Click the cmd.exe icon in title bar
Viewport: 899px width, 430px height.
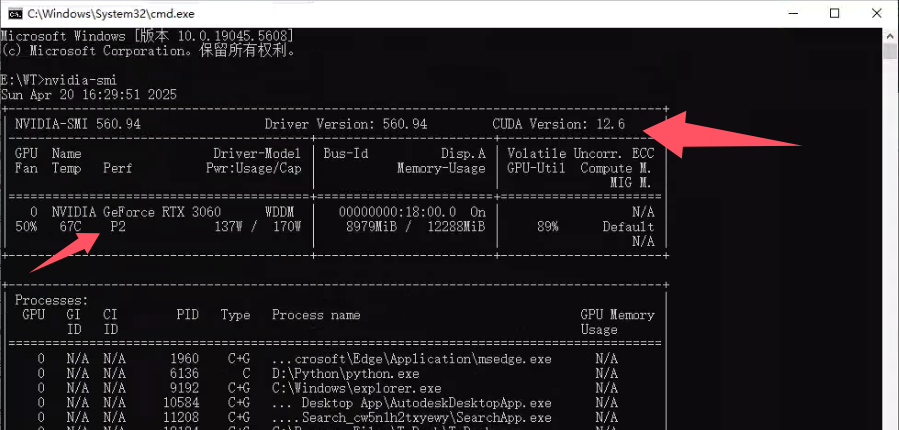click(x=15, y=13)
